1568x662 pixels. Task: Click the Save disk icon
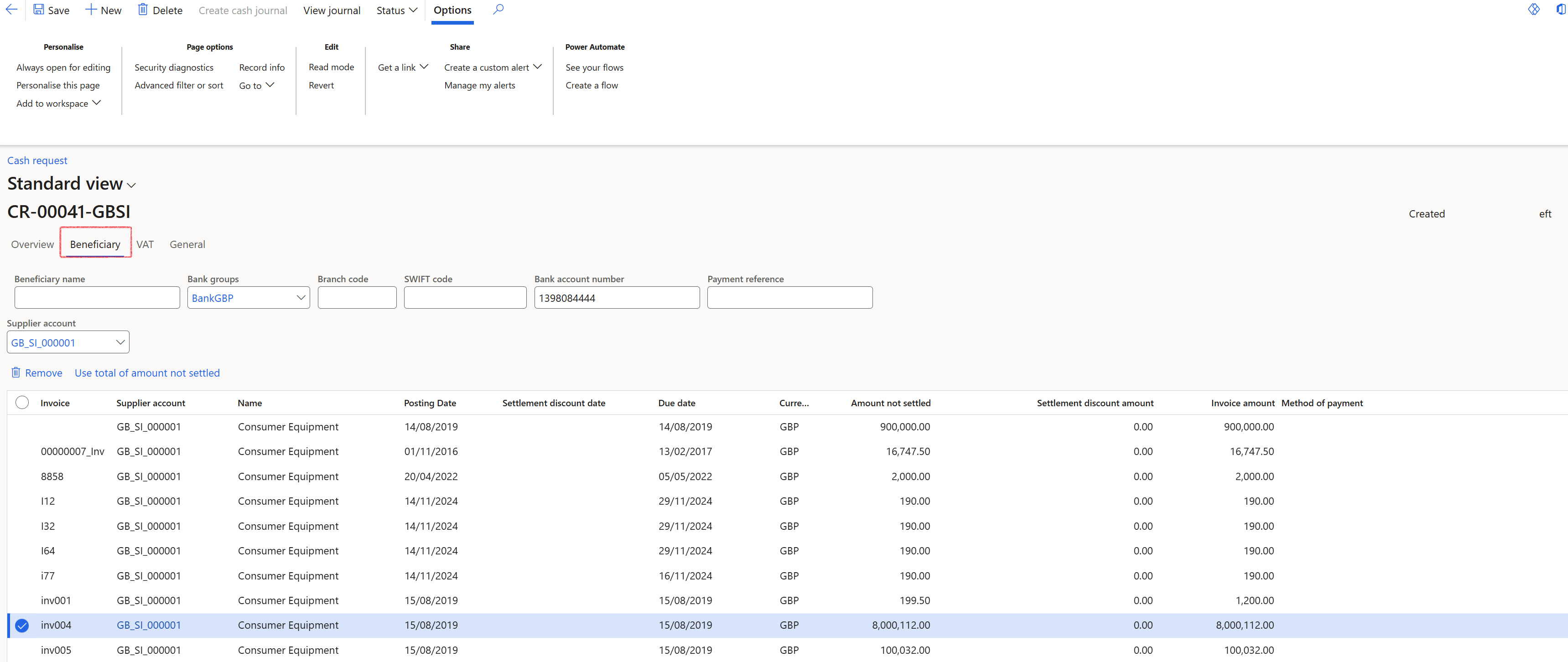(x=38, y=10)
